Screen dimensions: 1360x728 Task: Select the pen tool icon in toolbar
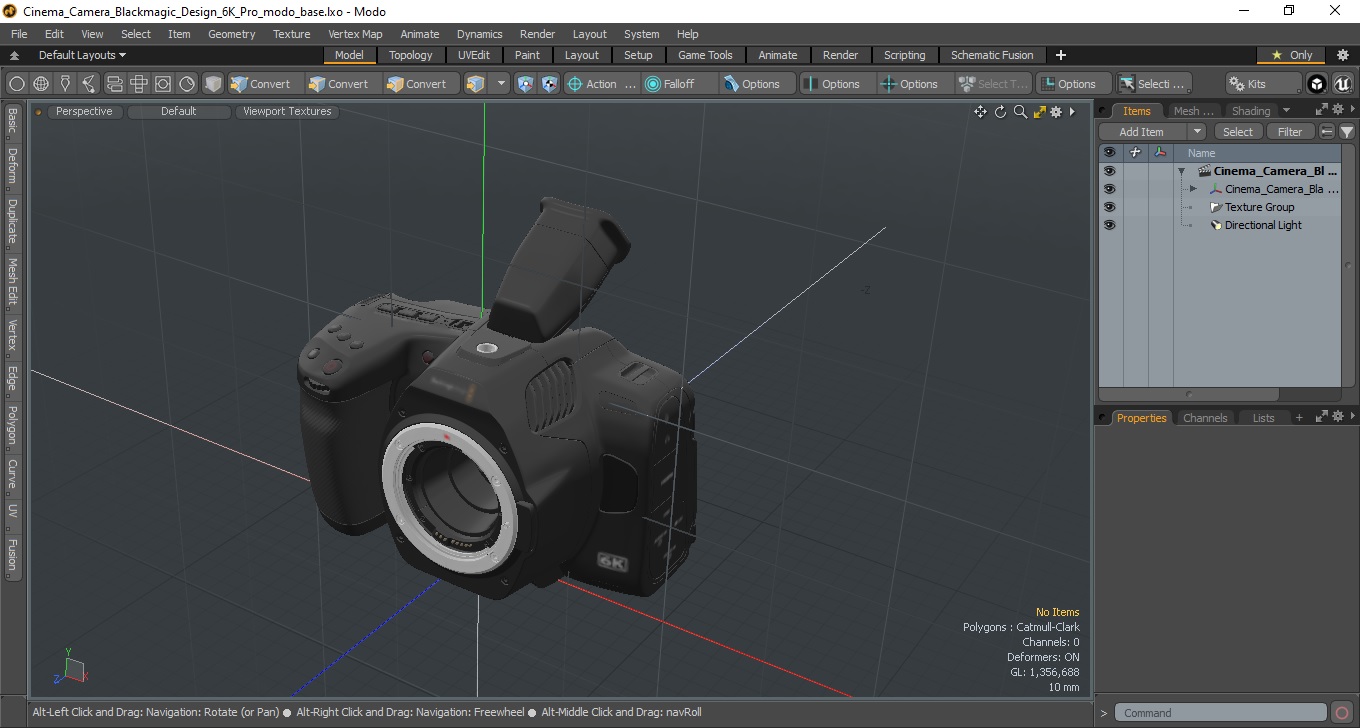[65, 84]
